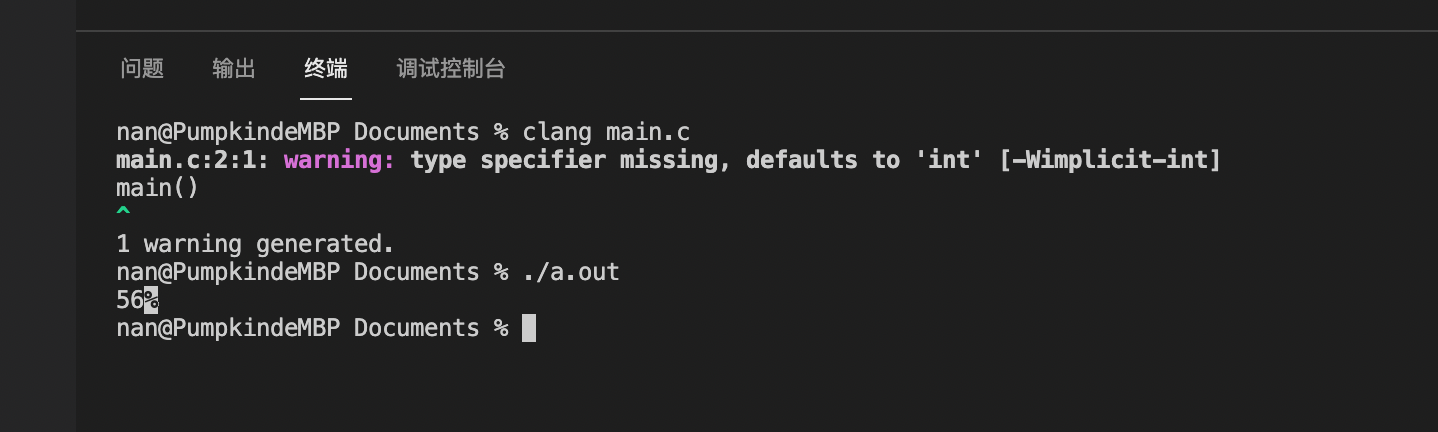Place focus on the terminal cursor block
This screenshot has height=432, width=1438.
click(x=529, y=328)
